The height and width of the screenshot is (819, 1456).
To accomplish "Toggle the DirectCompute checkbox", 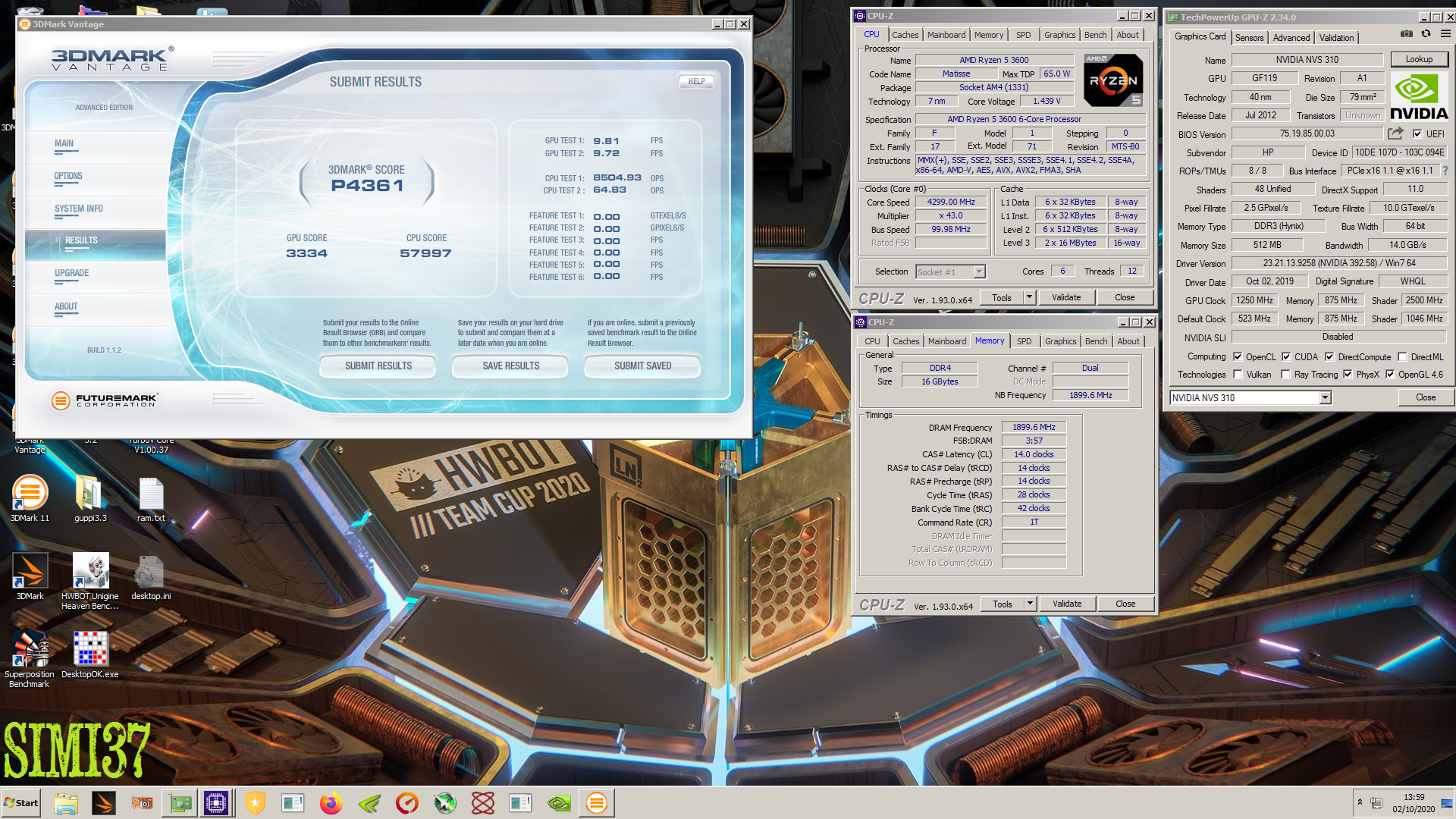I will [x=1329, y=356].
